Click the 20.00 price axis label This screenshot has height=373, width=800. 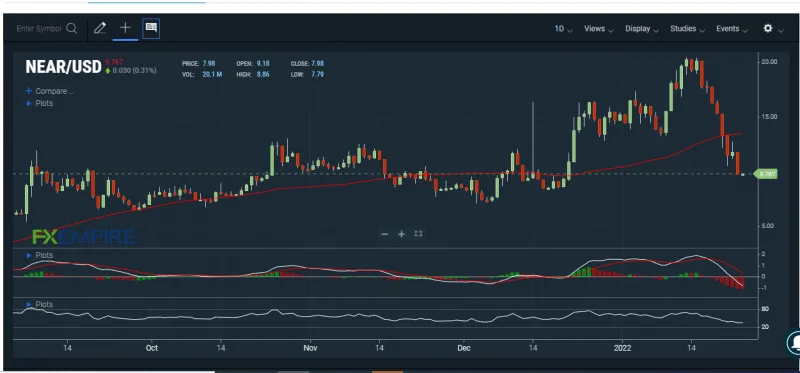pos(769,62)
